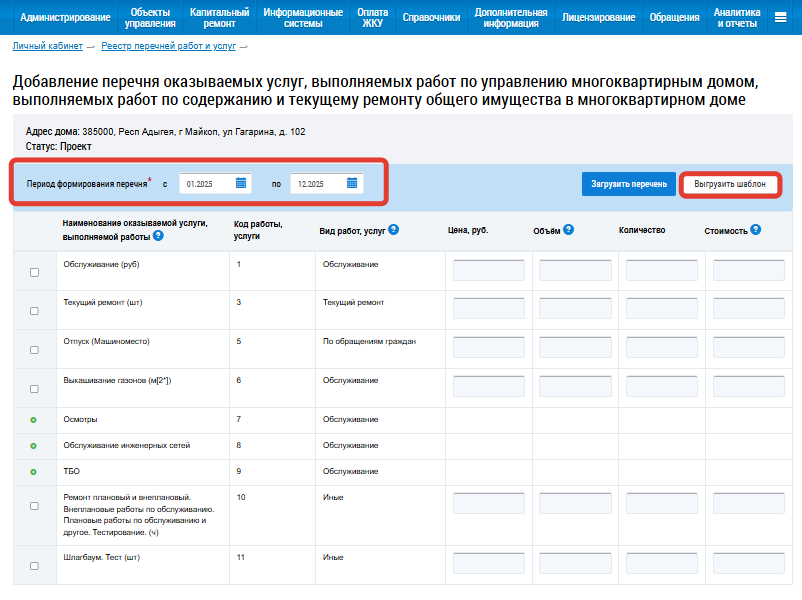Click help icon next to Наименование column header
Image resolution: width=802 pixels, height=600 pixels.
click(159, 236)
